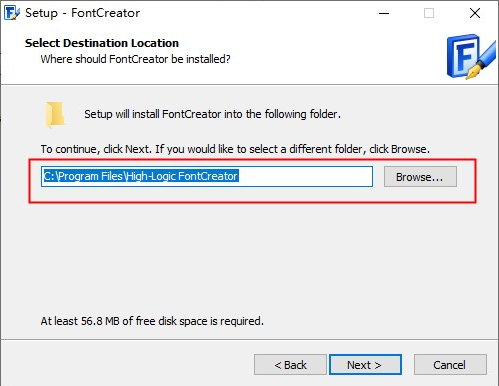
Task: Click the disabled maximize window button
Action: 429,13
